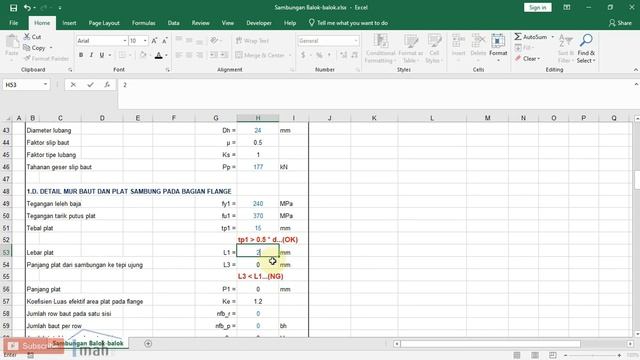Viewport: 640px width, 360px height.
Task: Select column L header
Action: (431, 118)
